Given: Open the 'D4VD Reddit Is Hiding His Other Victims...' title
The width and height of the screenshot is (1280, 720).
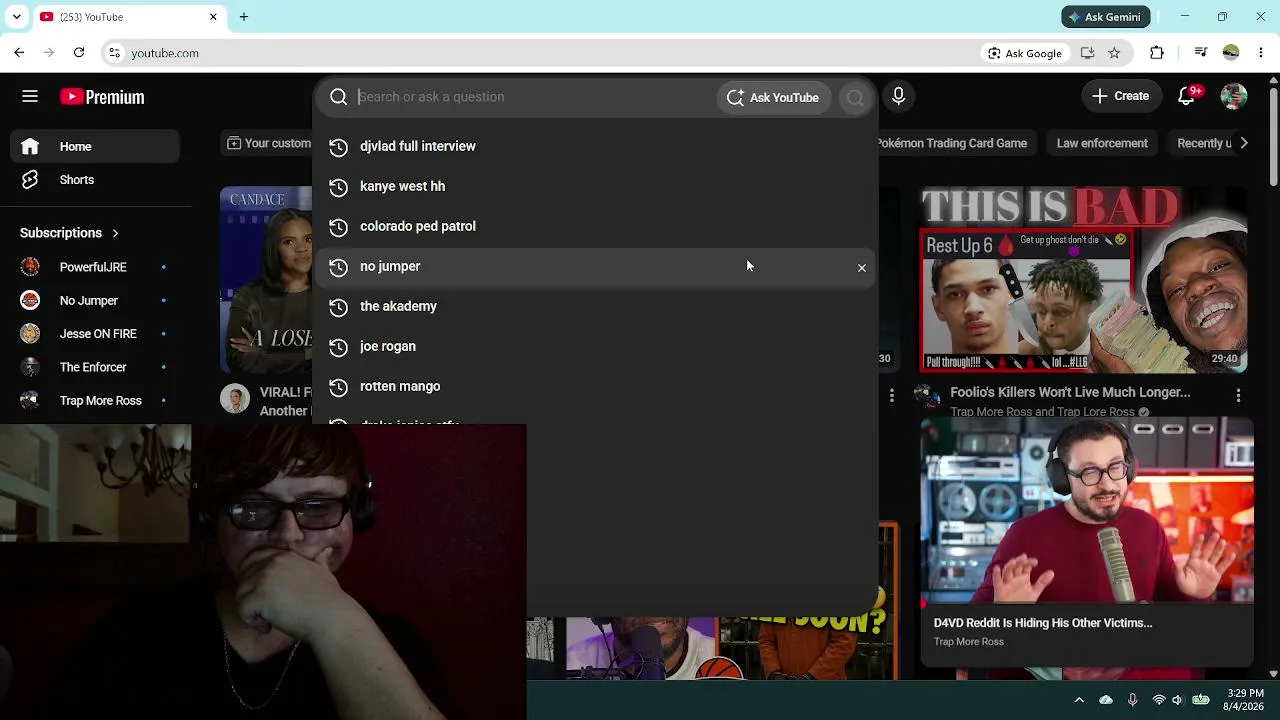Looking at the screenshot, I should coord(1043,622).
